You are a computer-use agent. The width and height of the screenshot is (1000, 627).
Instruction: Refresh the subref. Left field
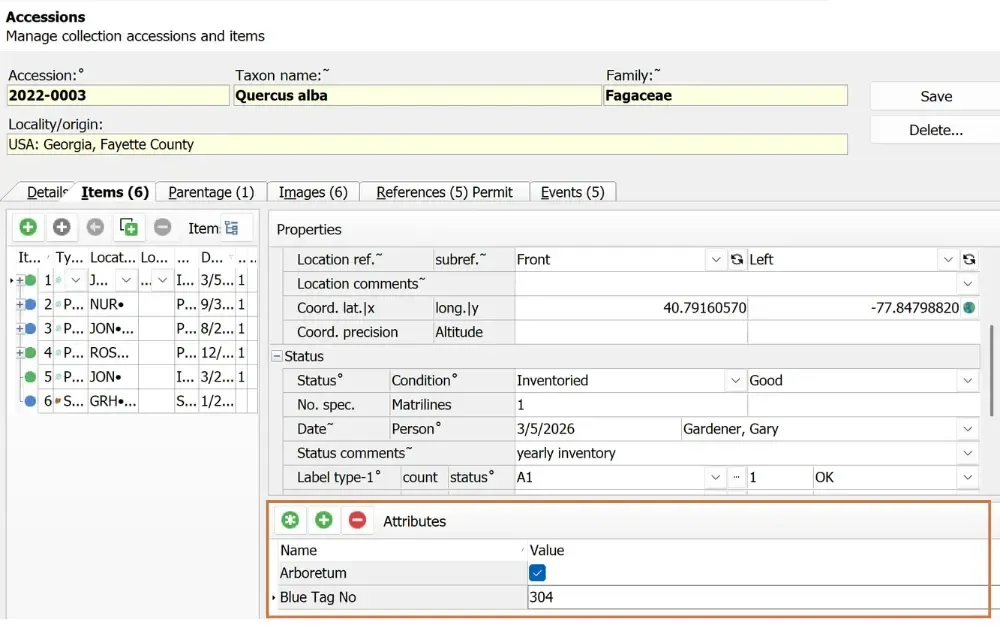pyautogui.click(x=969, y=260)
